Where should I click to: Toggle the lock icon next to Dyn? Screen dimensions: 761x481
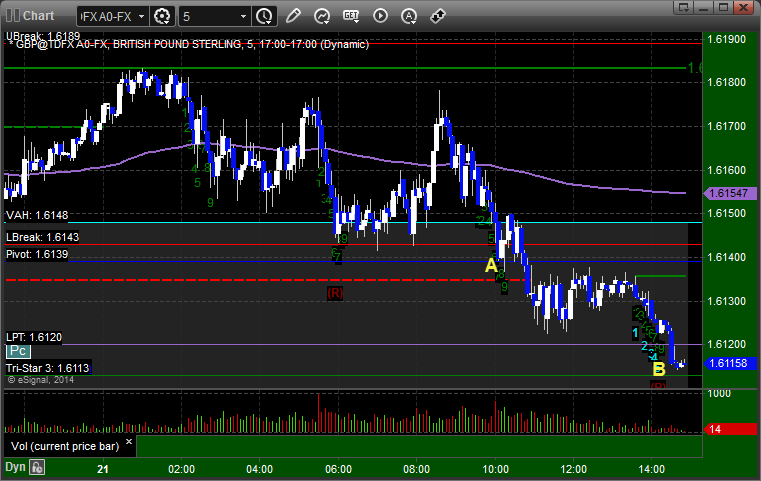tap(37, 467)
